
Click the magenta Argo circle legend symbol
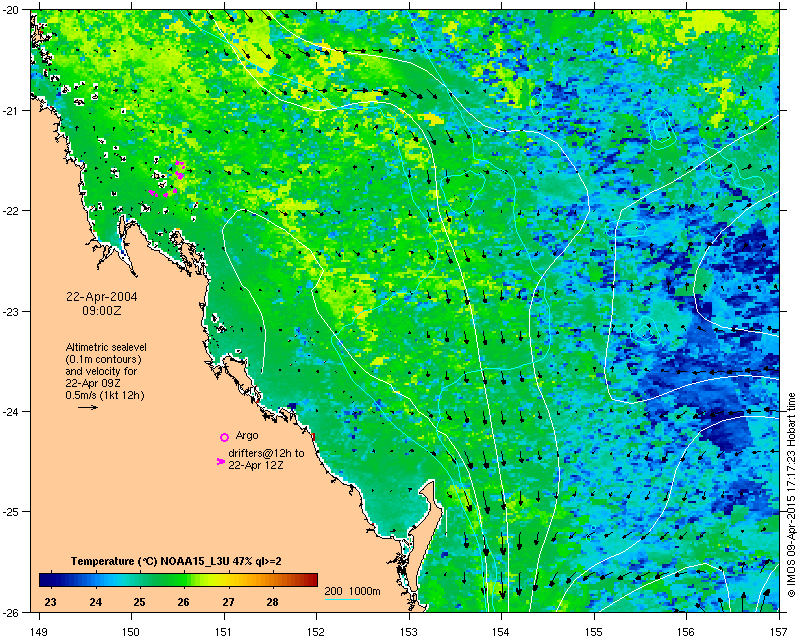pos(224,437)
